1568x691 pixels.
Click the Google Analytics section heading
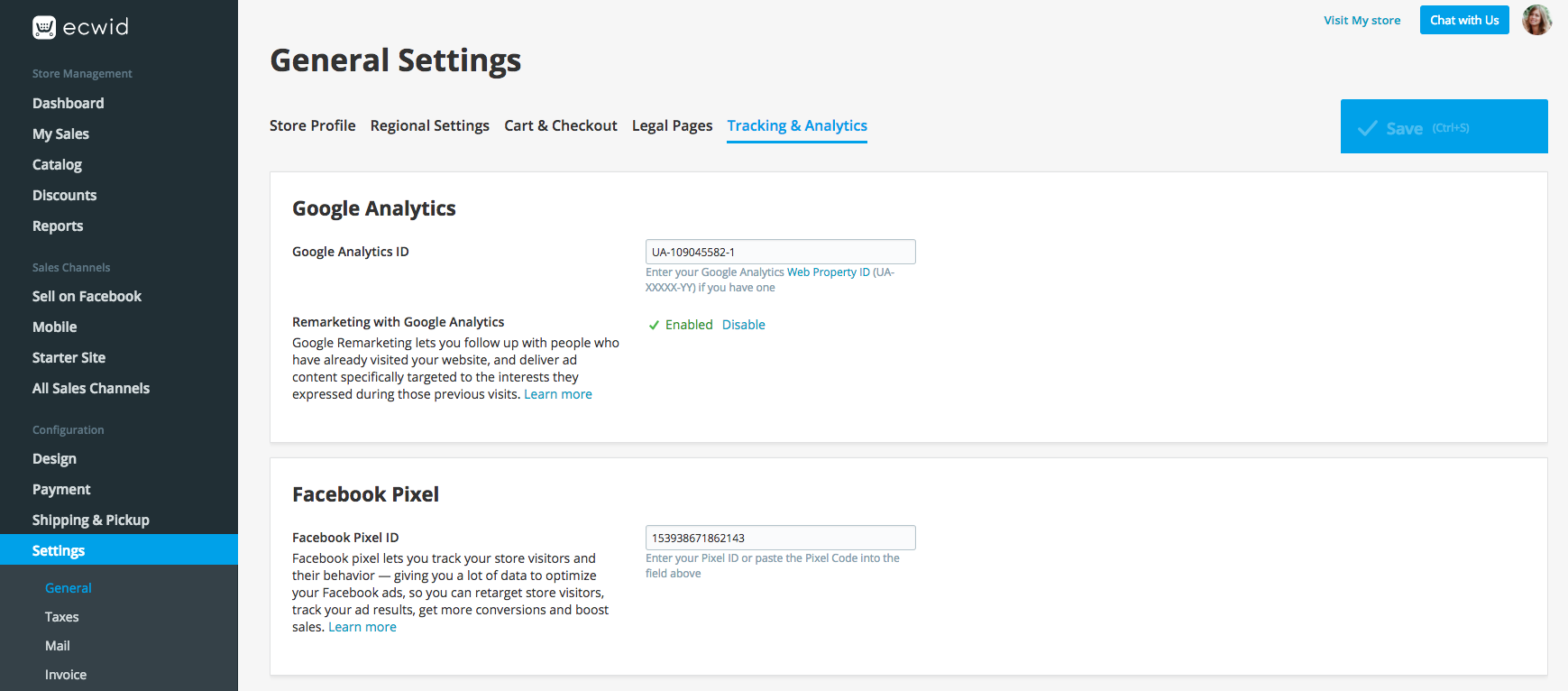(x=374, y=208)
